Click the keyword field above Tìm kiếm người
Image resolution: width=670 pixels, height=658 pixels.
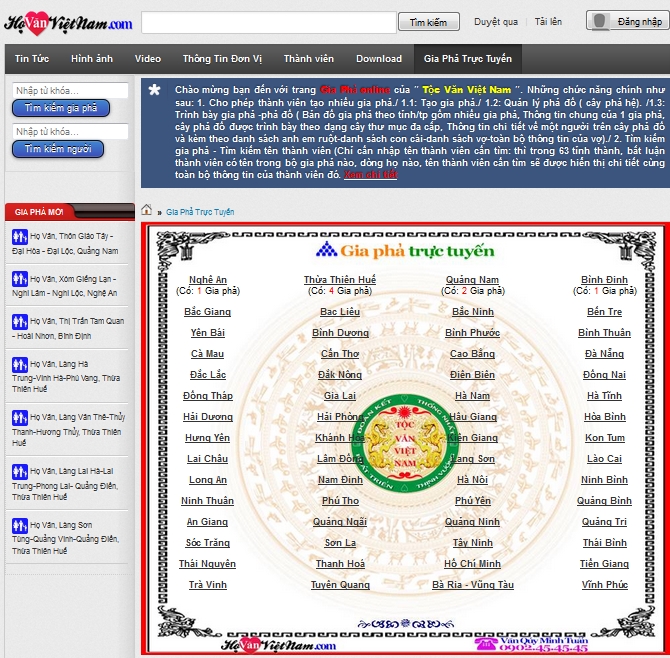point(70,131)
